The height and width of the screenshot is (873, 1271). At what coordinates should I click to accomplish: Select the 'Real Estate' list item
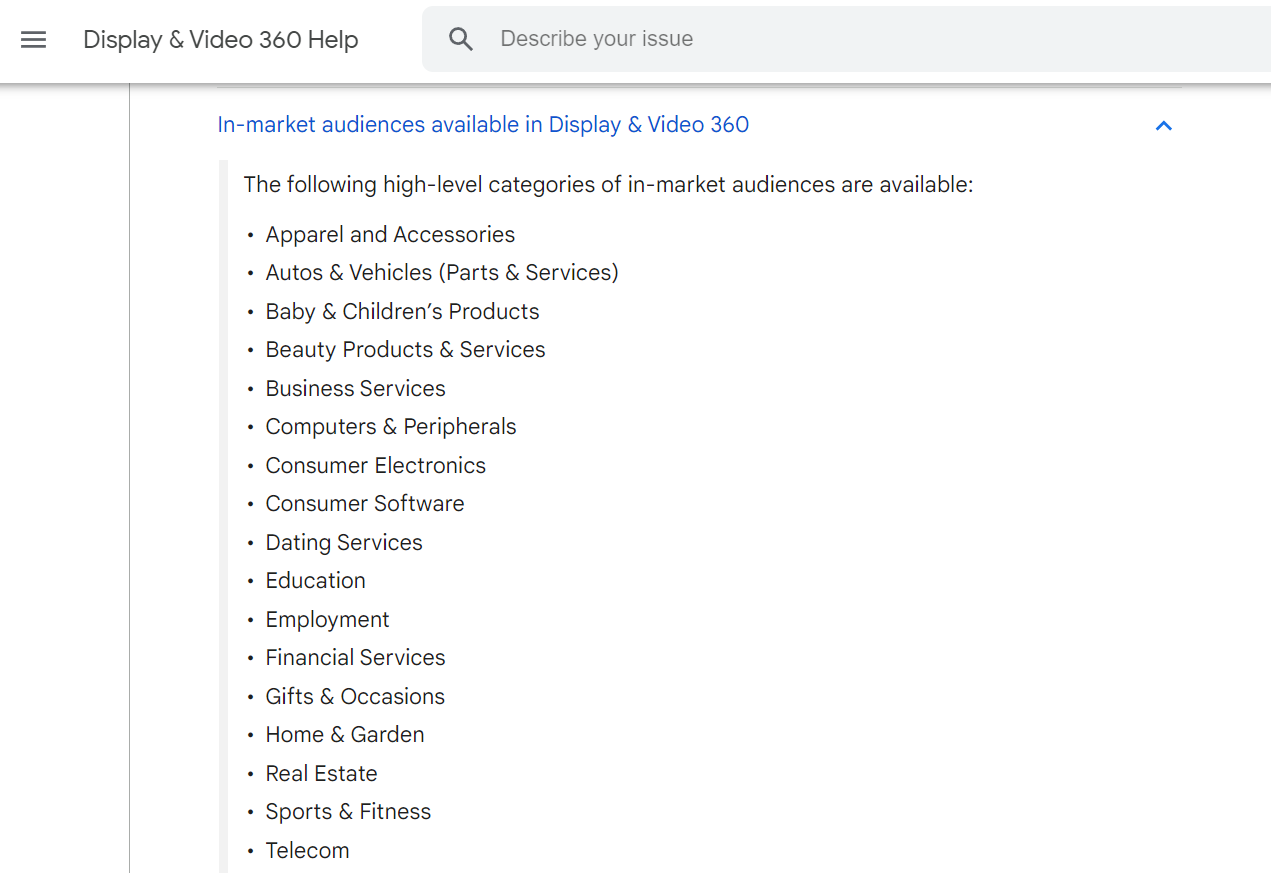coord(321,774)
